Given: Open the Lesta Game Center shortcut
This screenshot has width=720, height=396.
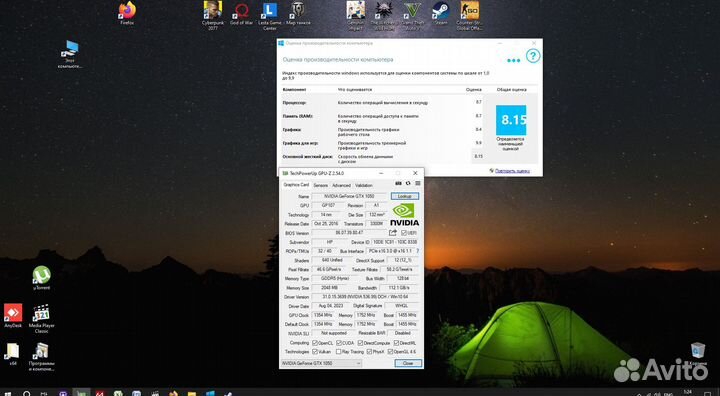Looking at the screenshot, I should (x=270, y=16).
